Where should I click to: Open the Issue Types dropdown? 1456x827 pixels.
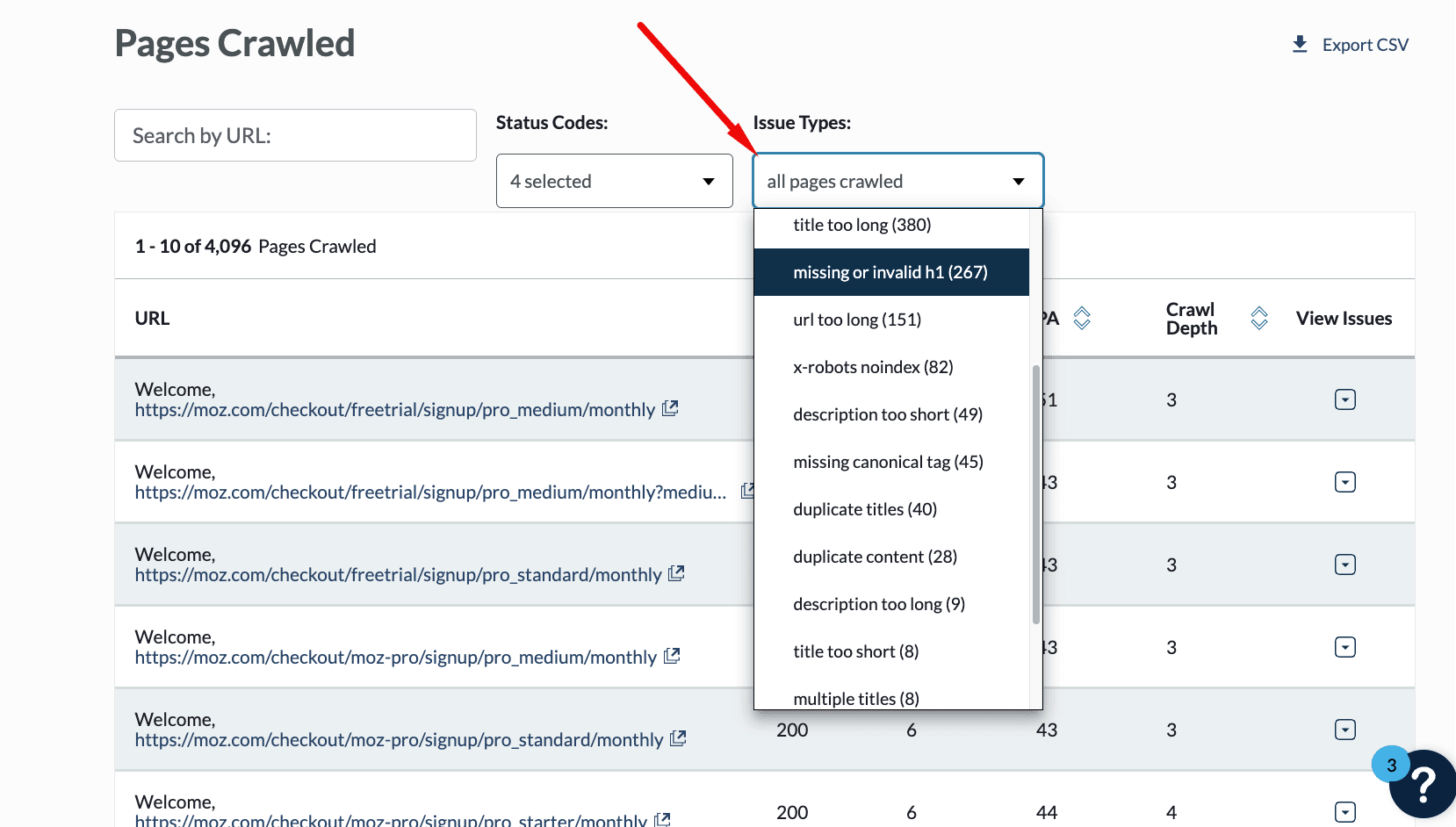[897, 181]
